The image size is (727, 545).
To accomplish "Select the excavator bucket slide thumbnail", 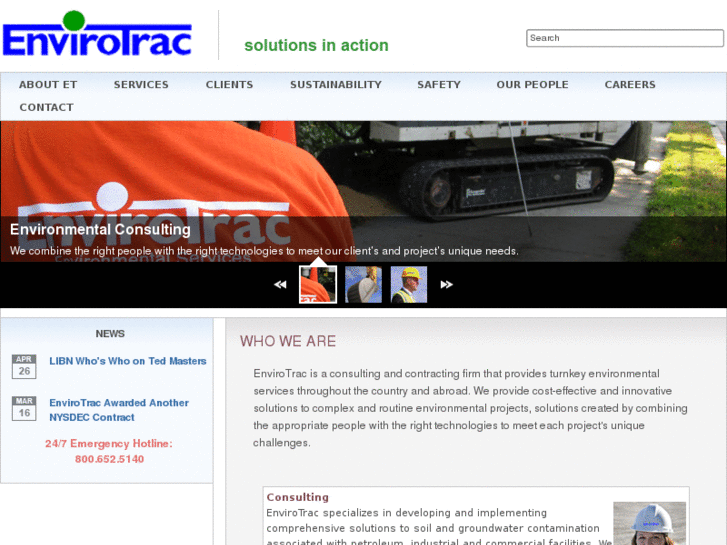I will (x=364, y=284).
